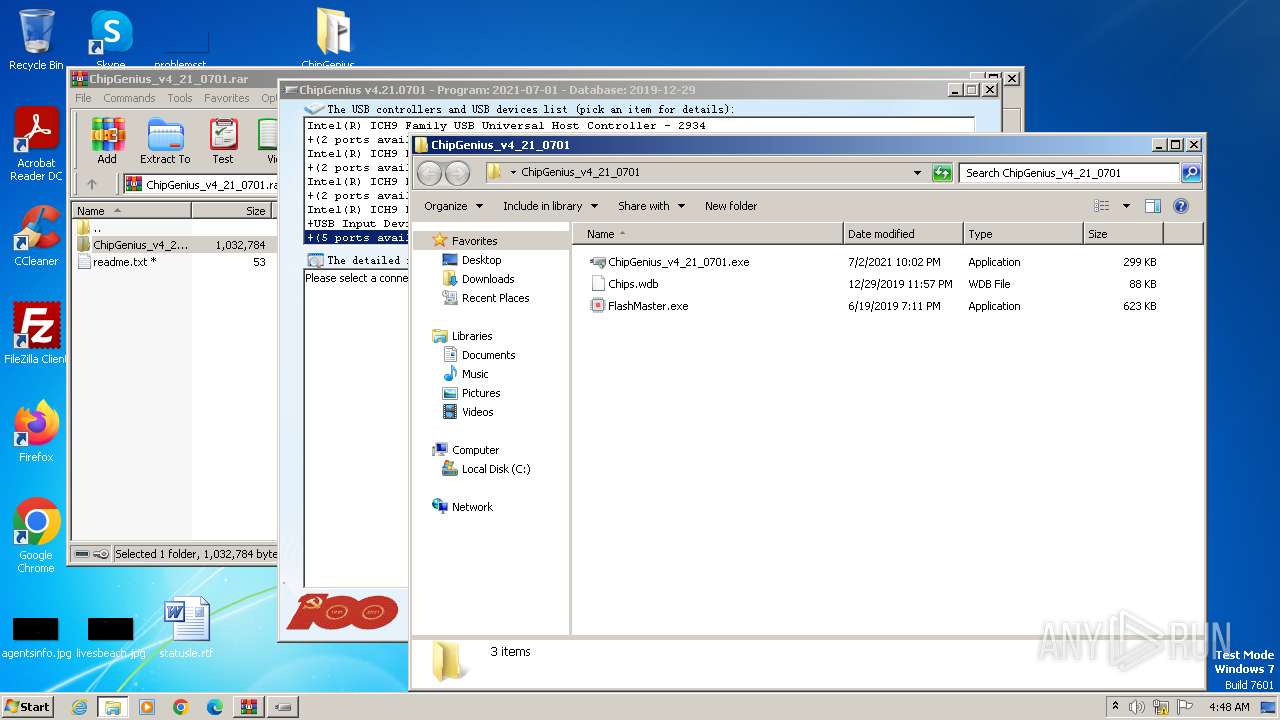This screenshot has width=1280, height=720.
Task: Open Pictures library in tree
Action: (470, 393)
